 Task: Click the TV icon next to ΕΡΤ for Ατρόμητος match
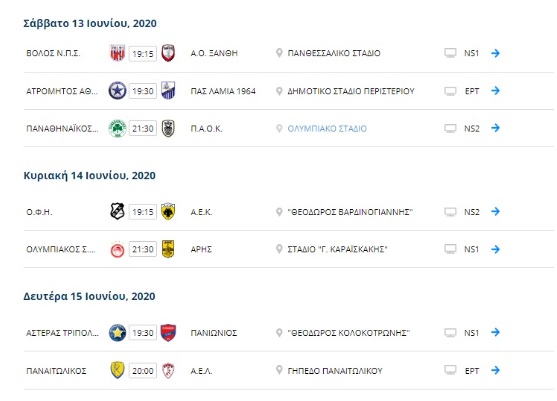pos(450,91)
